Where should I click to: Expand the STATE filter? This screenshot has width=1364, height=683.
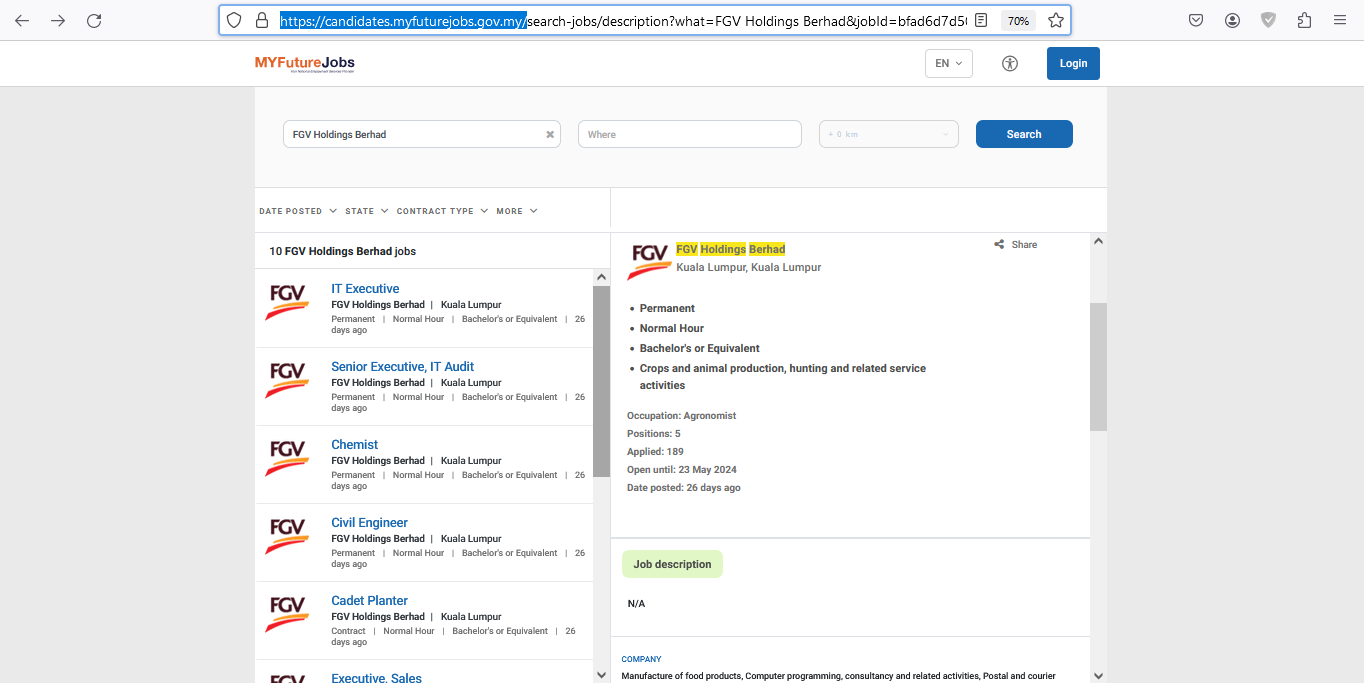coord(365,211)
